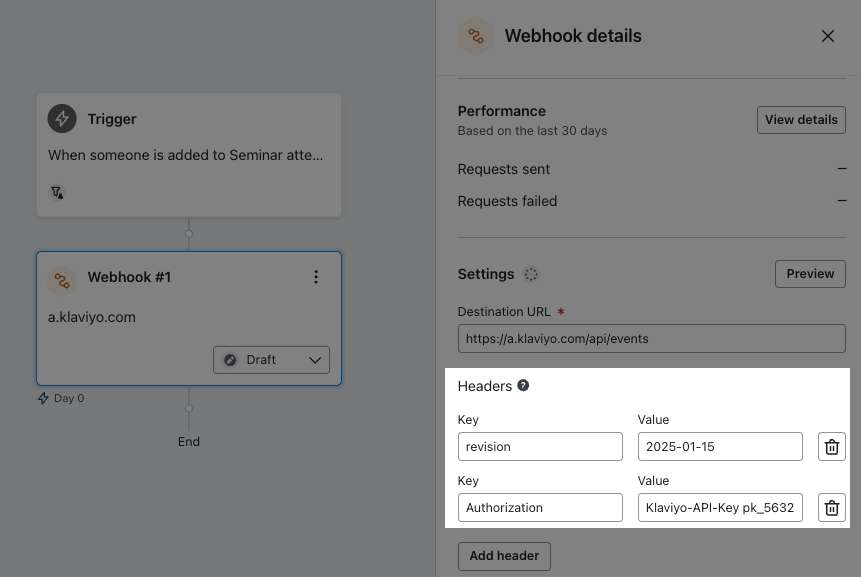Open the Webhook #1 three-dot options menu
Image resolution: width=861 pixels, height=577 pixels.
(x=316, y=277)
